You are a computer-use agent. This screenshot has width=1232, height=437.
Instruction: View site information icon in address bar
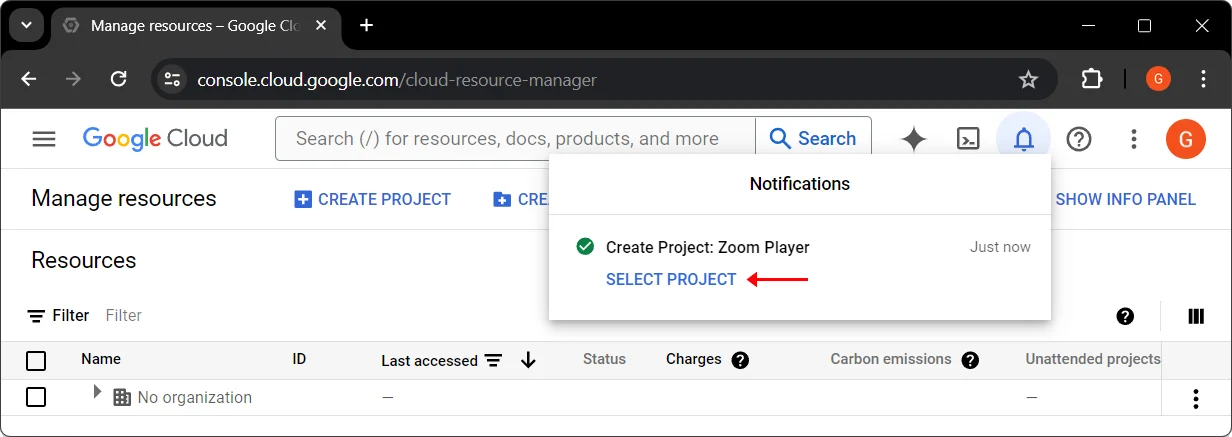coord(172,79)
